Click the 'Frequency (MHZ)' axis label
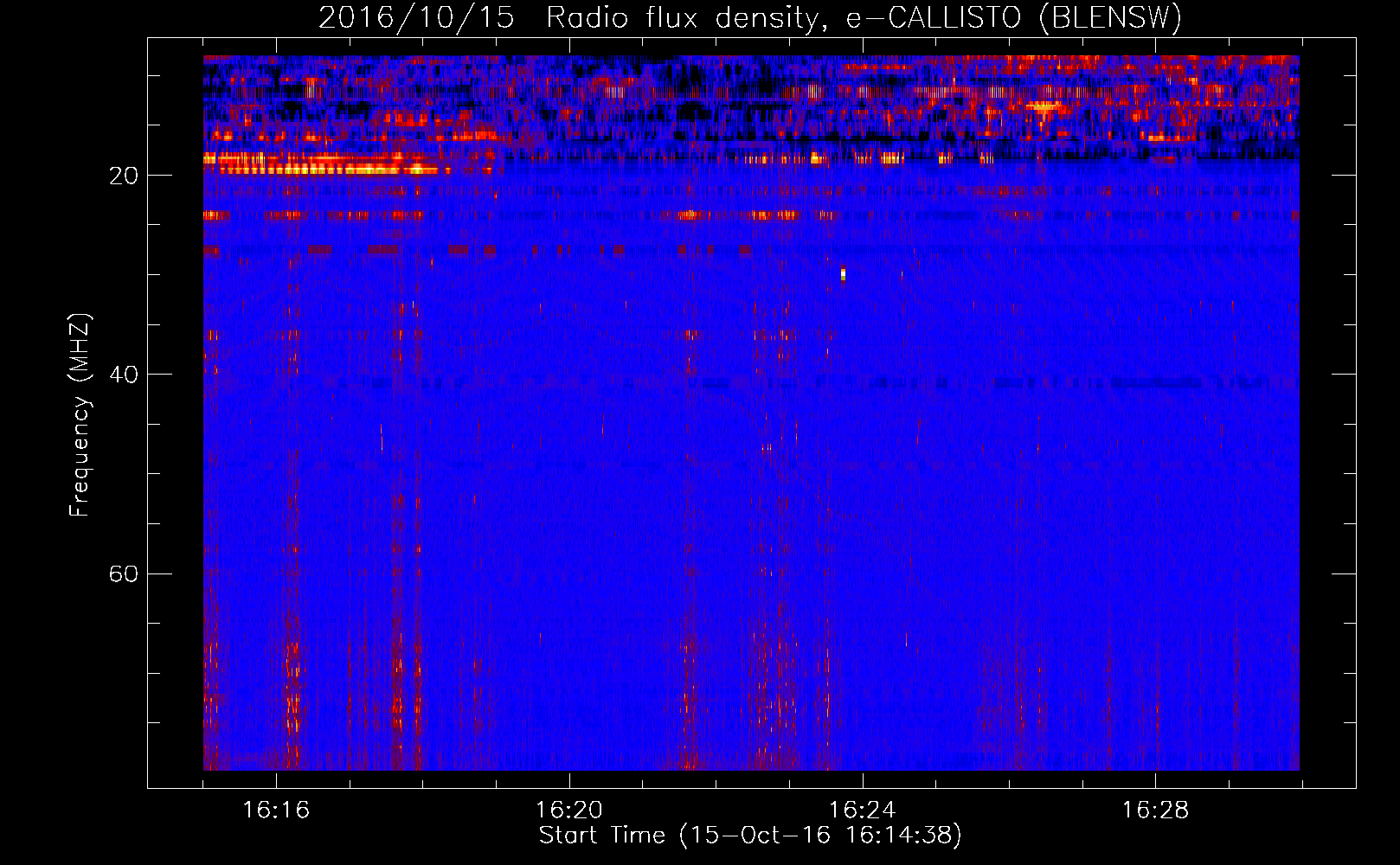Screen dimensions: 1400x865 [79, 415]
